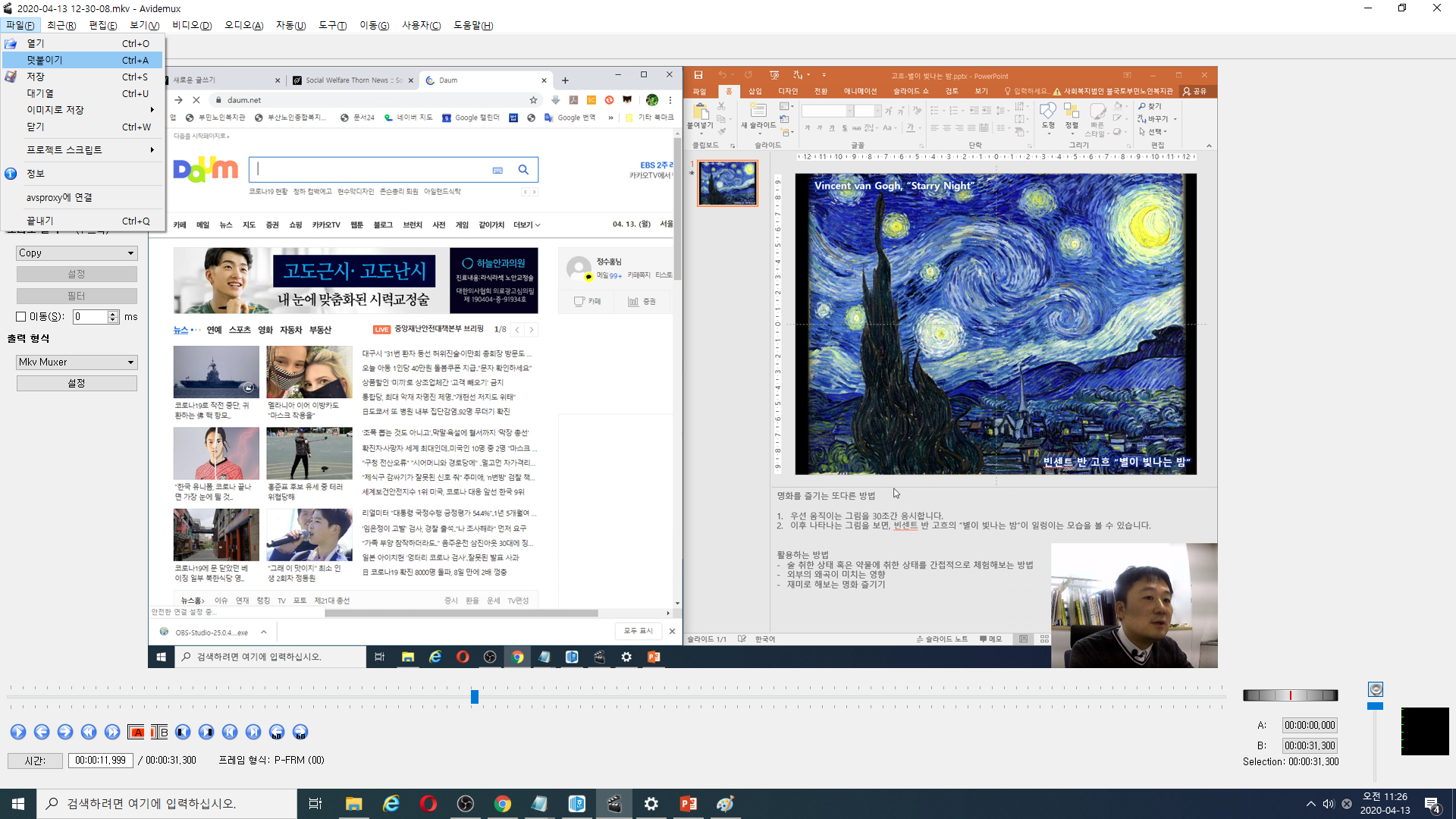
Task: Click the blue timeline position slider handle
Action: [x=475, y=696]
